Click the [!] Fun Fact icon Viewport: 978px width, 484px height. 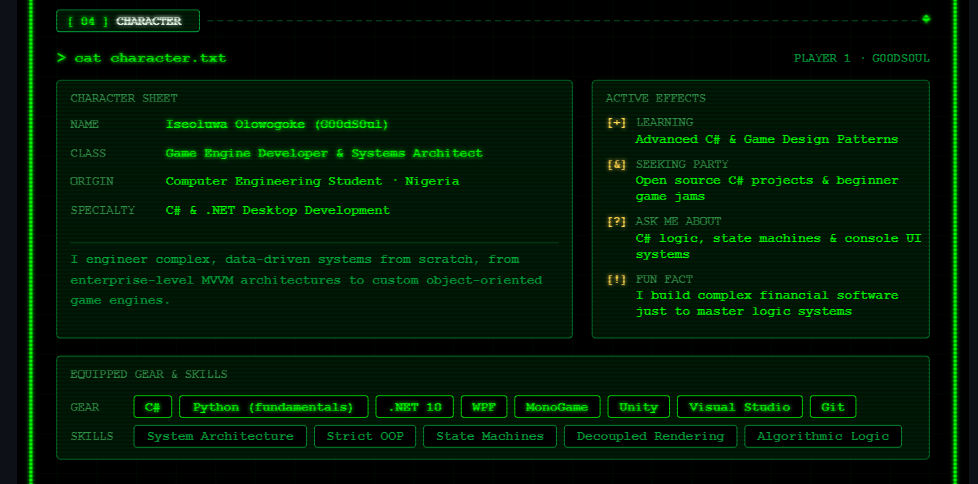pyautogui.click(x=616, y=279)
